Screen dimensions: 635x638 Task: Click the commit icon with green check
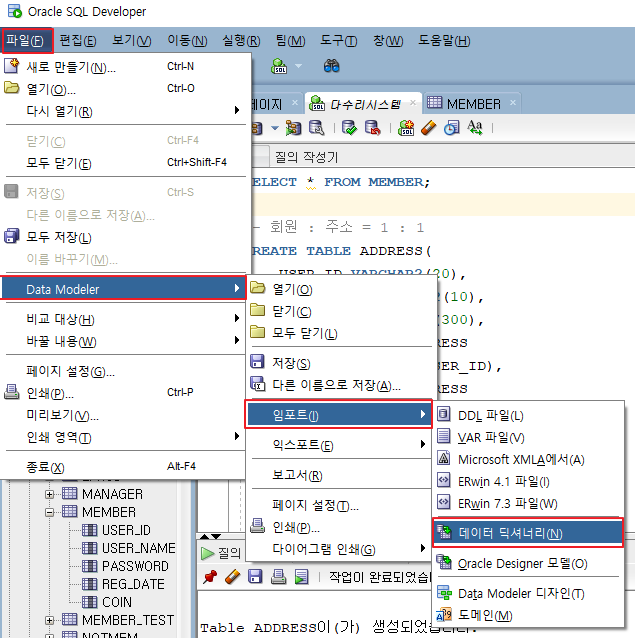[x=349, y=128]
